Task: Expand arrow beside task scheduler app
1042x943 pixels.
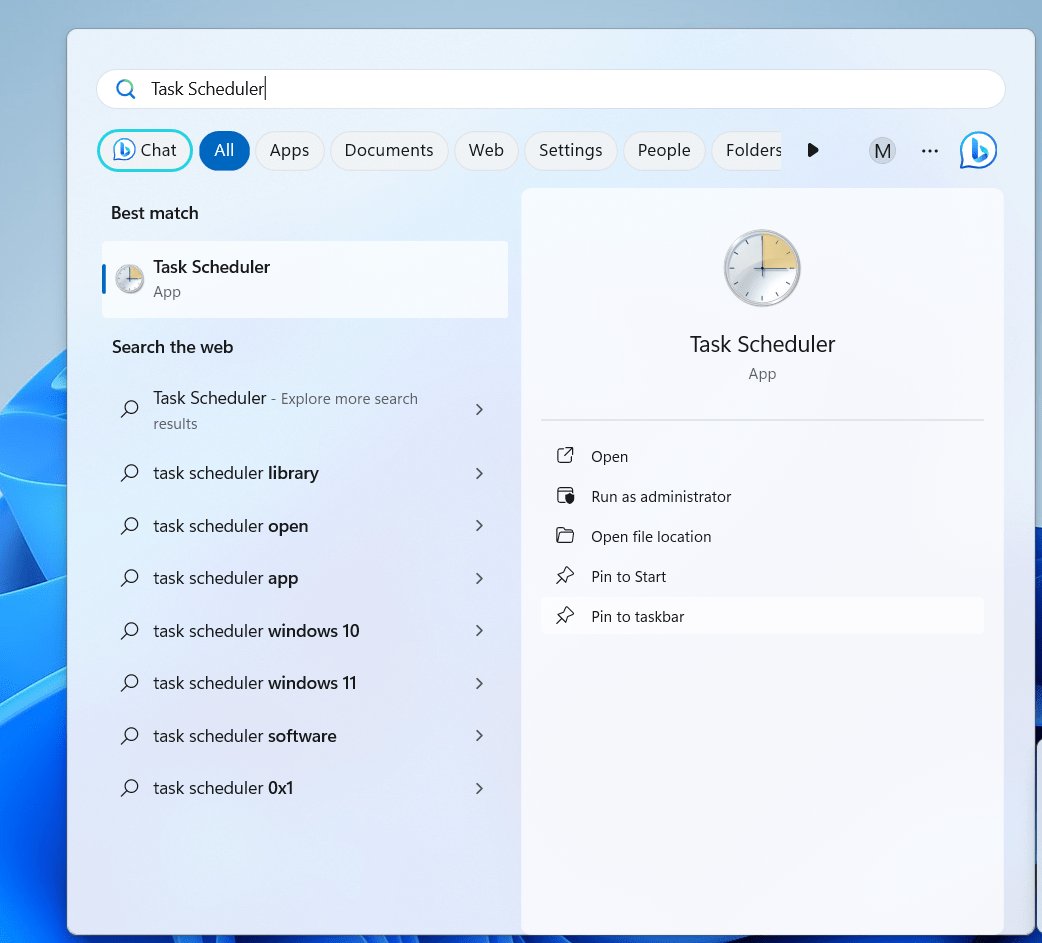Action: (x=479, y=578)
